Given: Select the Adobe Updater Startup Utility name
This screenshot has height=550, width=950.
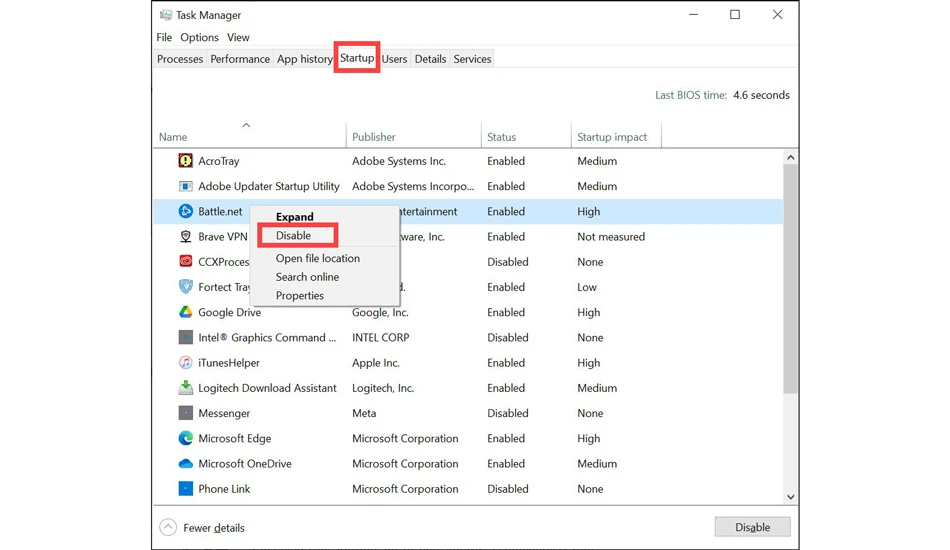Looking at the screenshot, I should coord(268,187).
